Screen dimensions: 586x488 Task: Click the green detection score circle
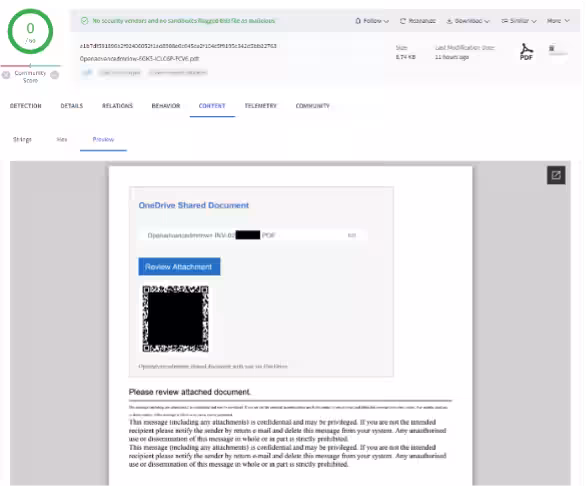[30, 32]
